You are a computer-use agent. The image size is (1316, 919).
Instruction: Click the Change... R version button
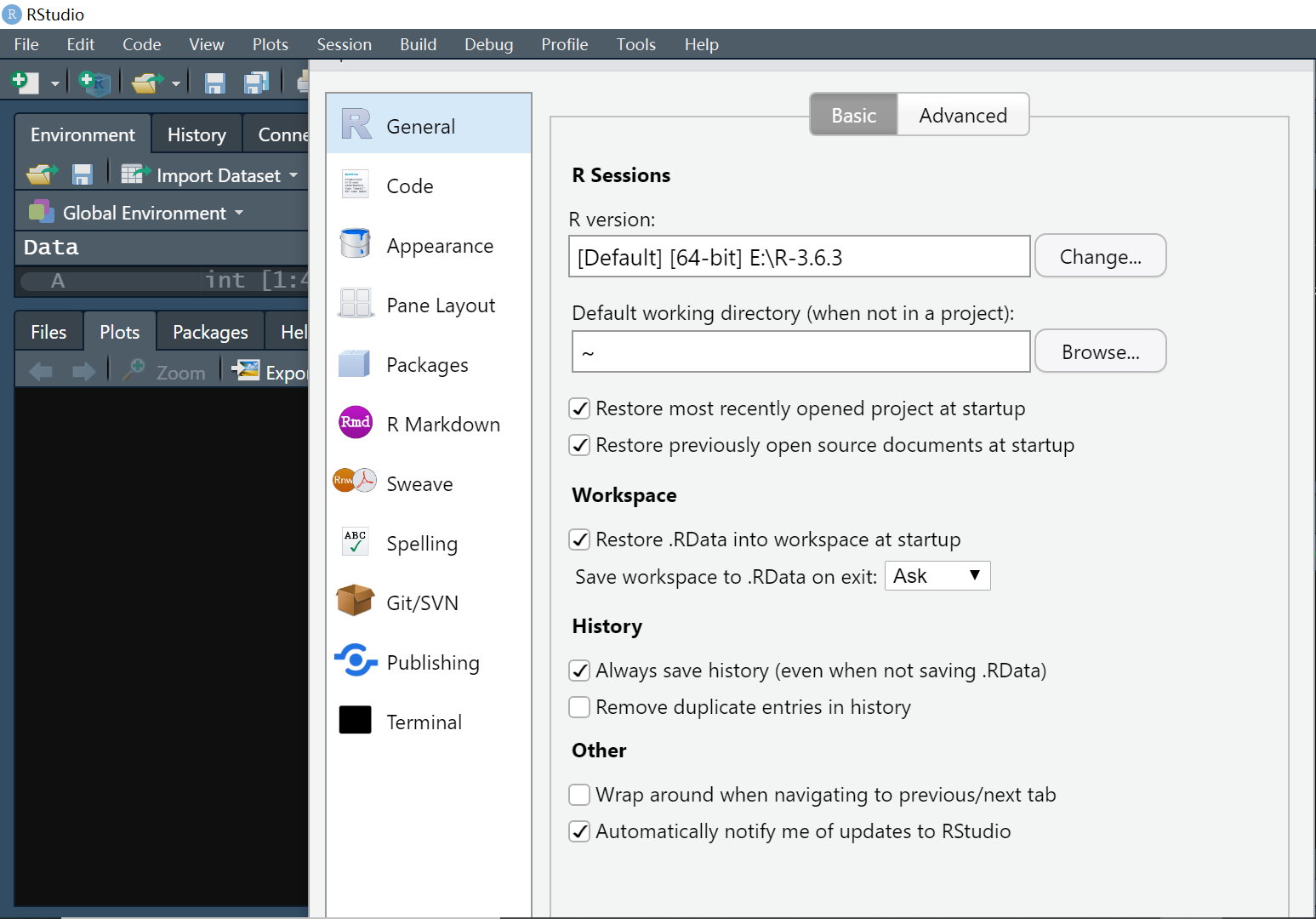1100,256
